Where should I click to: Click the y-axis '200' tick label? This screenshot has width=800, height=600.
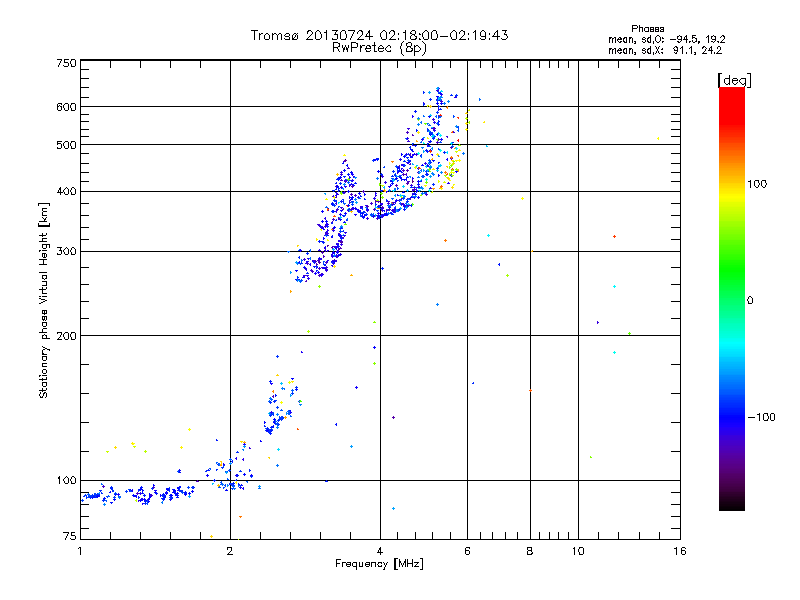(x=66, y=336)
